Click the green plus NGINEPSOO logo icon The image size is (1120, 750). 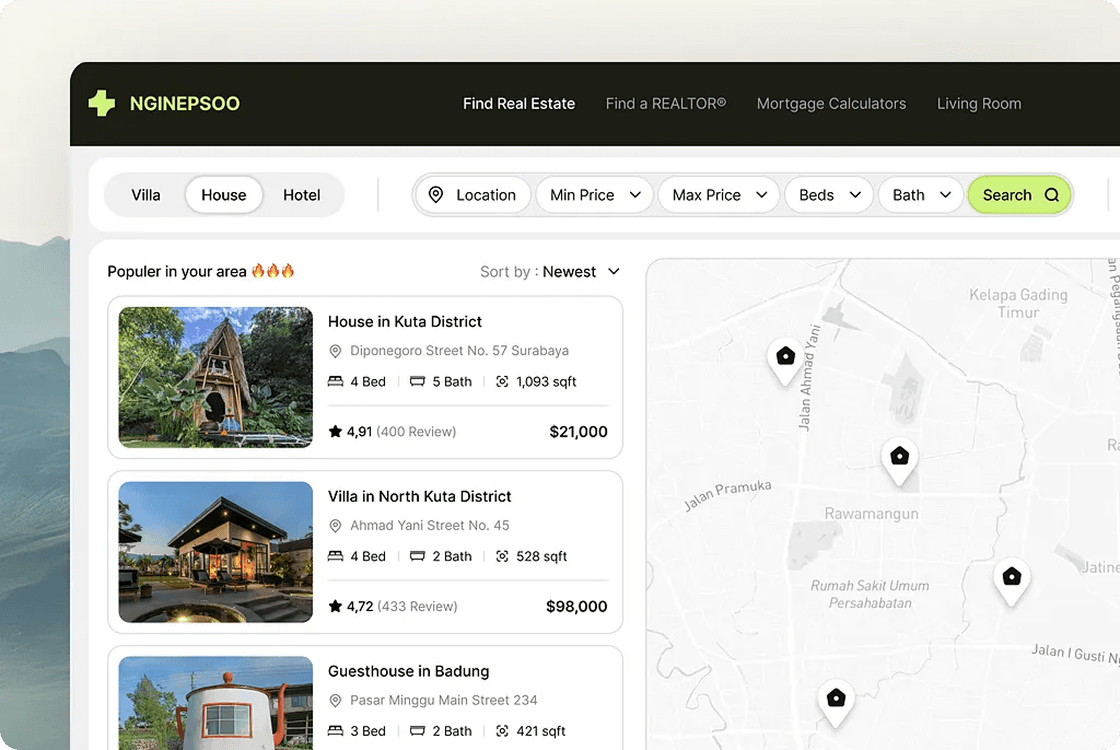(x=101, y=104)
